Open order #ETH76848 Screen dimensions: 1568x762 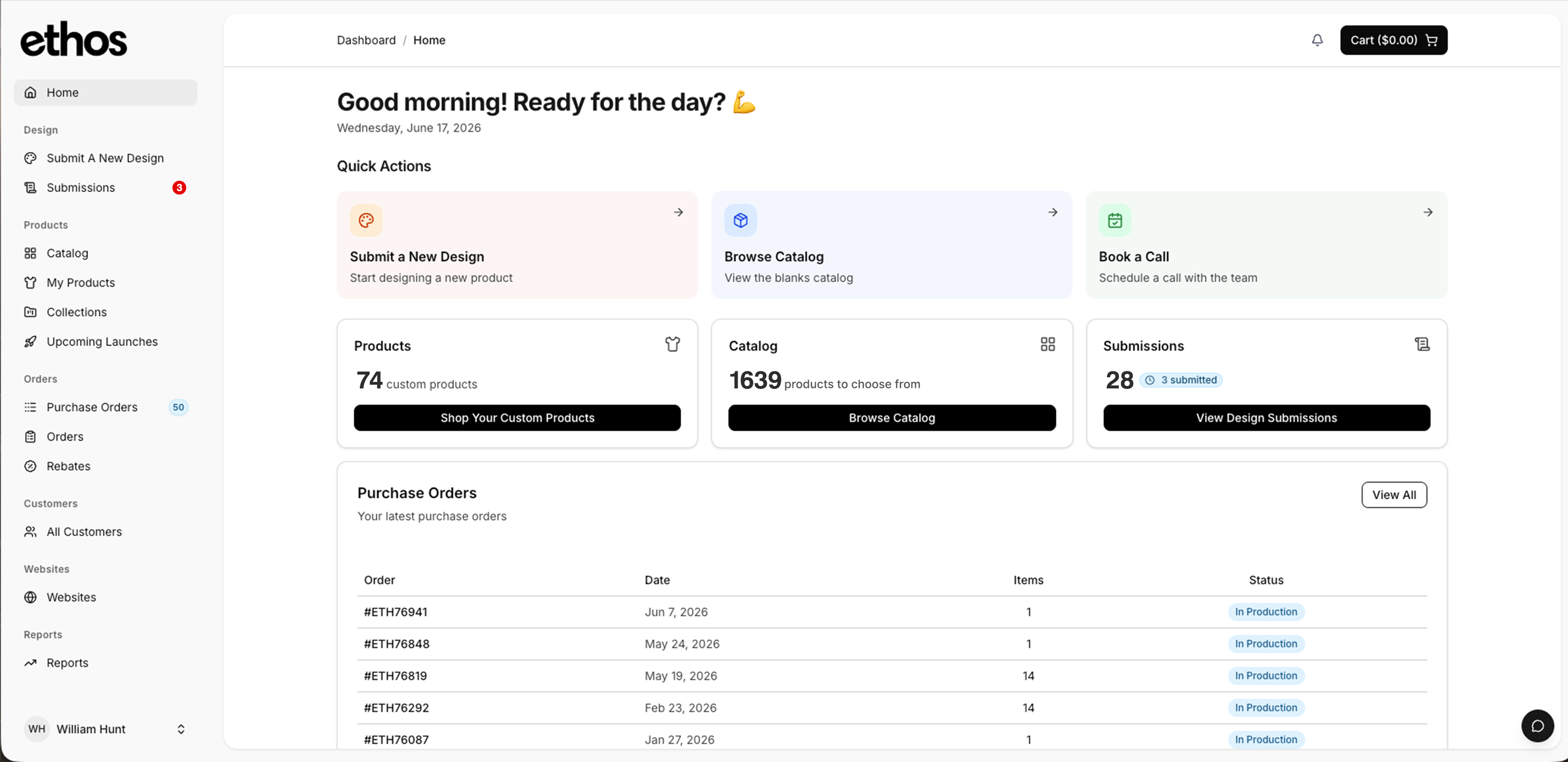[x=396, y=643]
